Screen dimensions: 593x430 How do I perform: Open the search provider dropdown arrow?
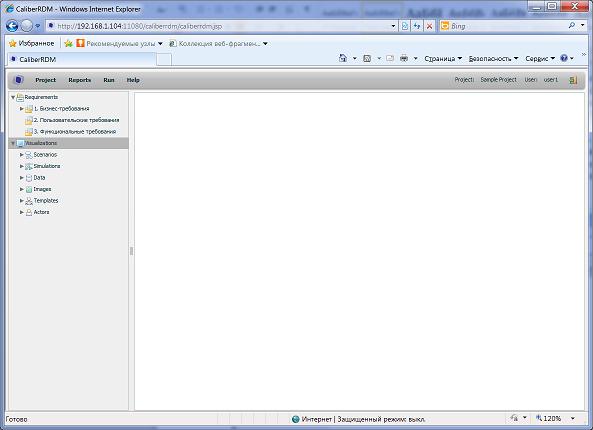(582, 25)
